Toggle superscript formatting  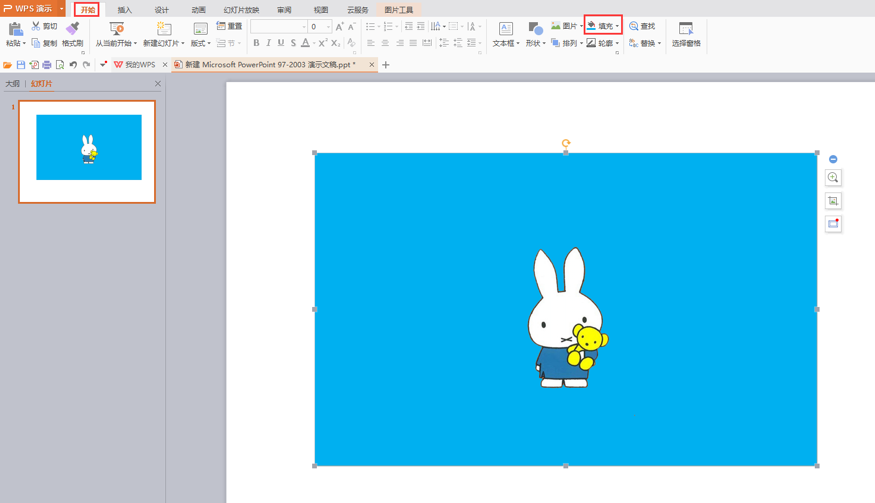tap(323, 43)
